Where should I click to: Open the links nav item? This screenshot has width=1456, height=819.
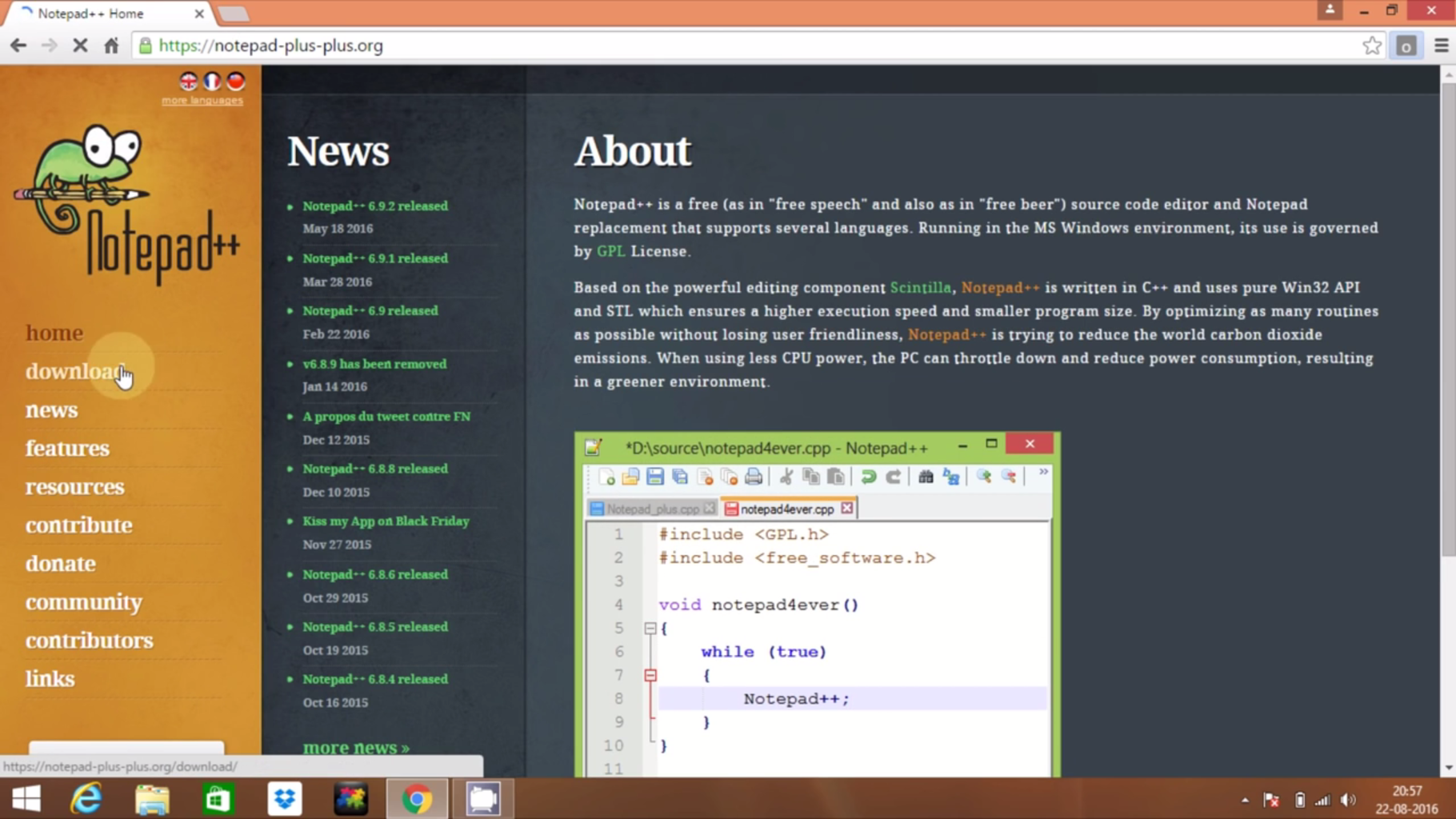pos(50,678)
